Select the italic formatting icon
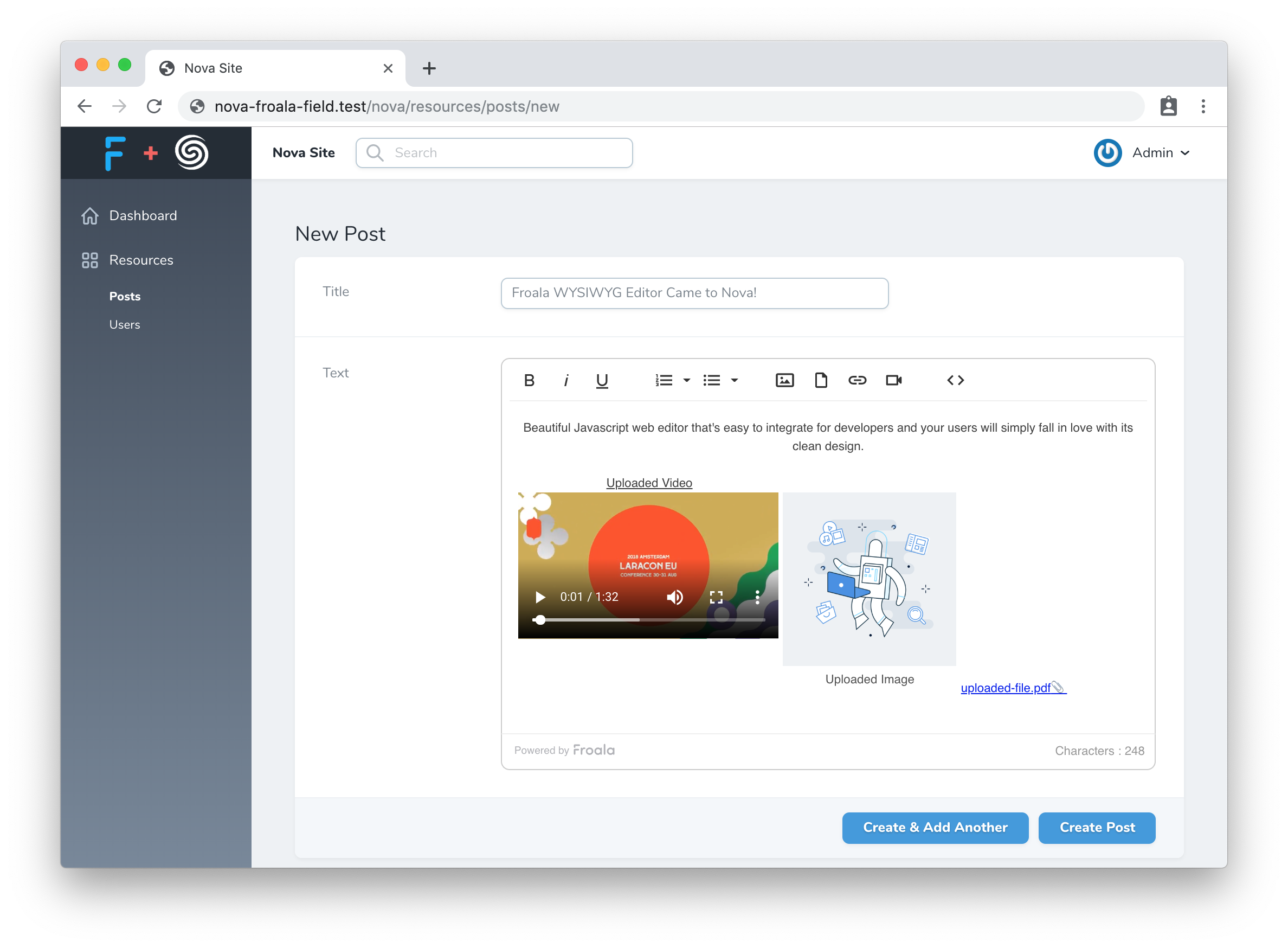Screen dimensions: 1288x948 pos(566,380)
